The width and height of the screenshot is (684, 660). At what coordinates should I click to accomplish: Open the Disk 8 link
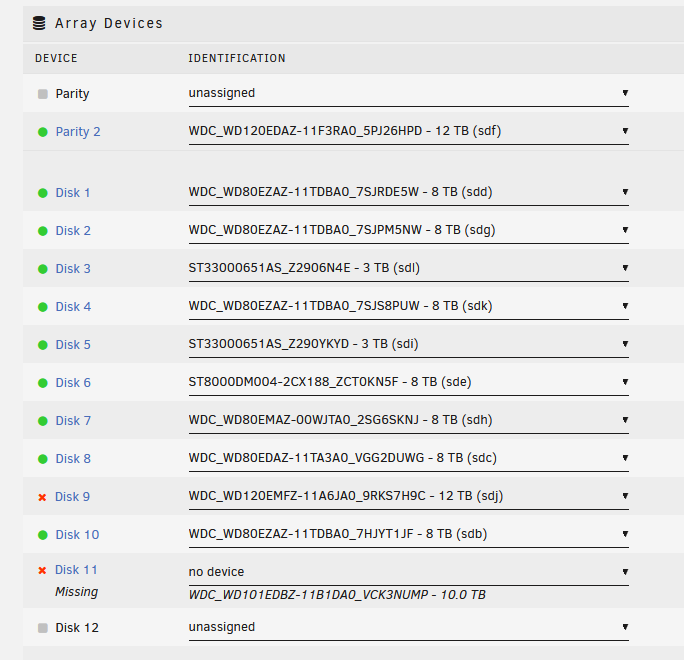73,458
